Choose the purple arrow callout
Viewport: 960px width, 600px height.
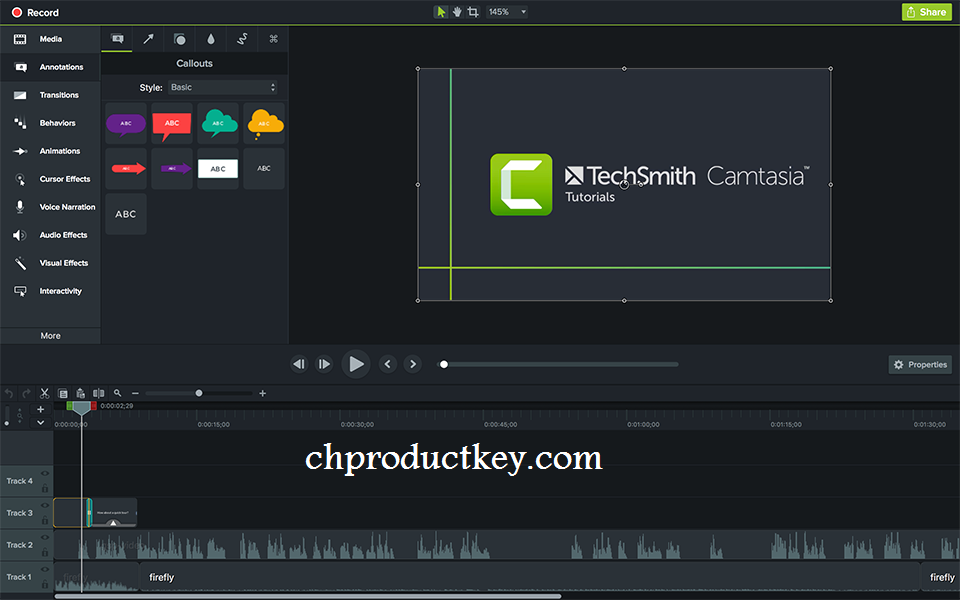172,168
